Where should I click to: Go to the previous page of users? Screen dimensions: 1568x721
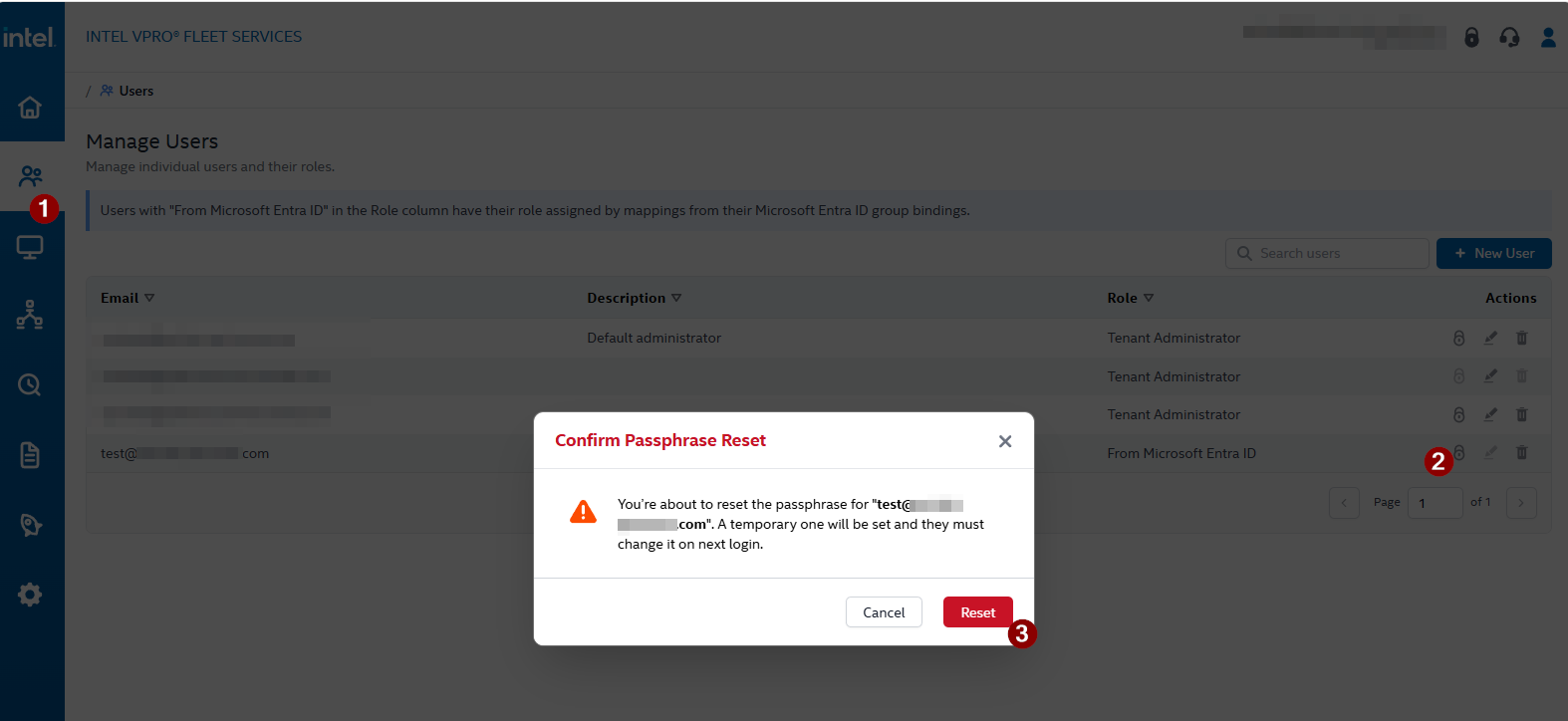pos(1344,503)
